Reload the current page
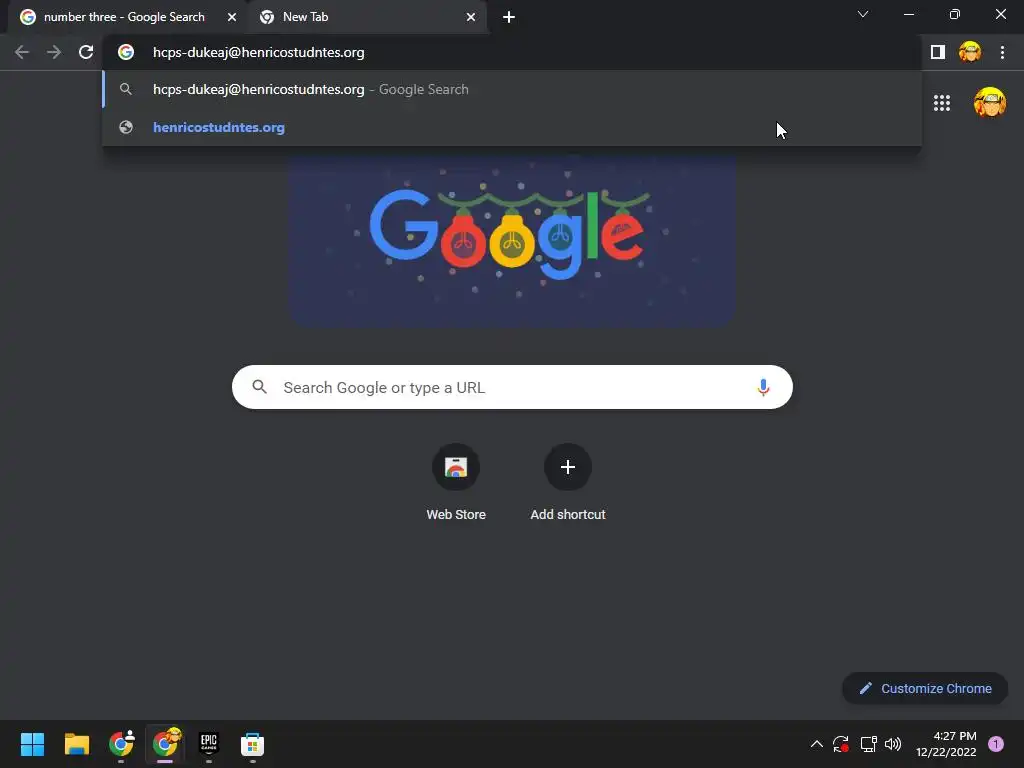The width and height of the screenshot is (1024, 768). click(x=86, y=52)
